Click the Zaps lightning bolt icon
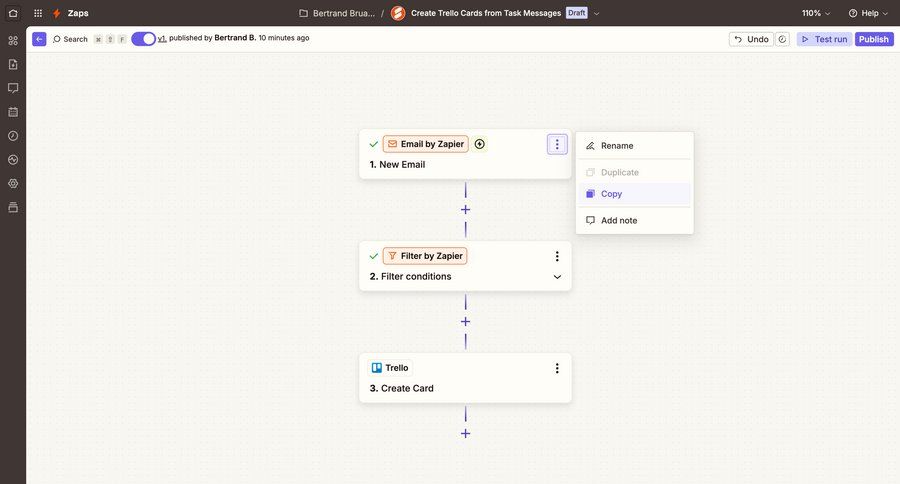The width and height of the screenshot is (900, 484). pyautogui.click(x=57, y=13)
